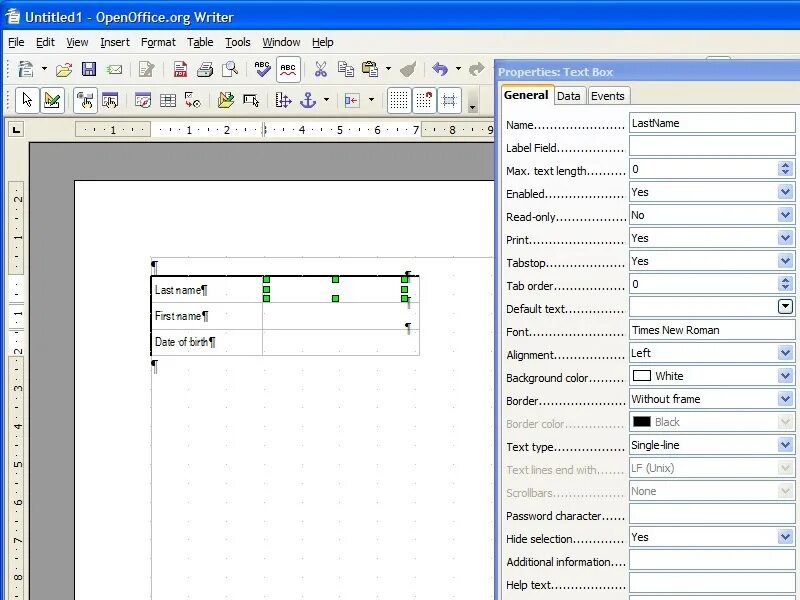
Task: Open the Tabstop dropdown
Action: point(785,261)
